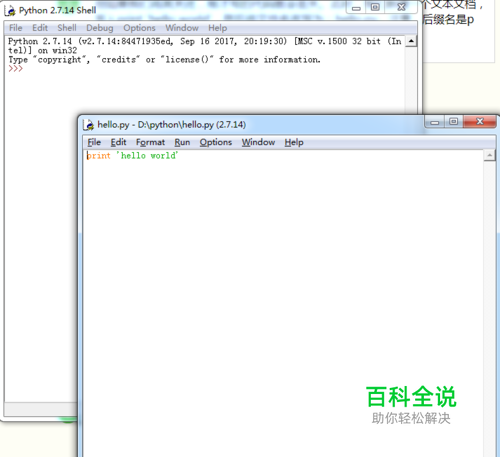The image size is (500, 457).
Task: Open the Run menu in hello.py editor
Action: pyautogui.click(x=182, y=142)
